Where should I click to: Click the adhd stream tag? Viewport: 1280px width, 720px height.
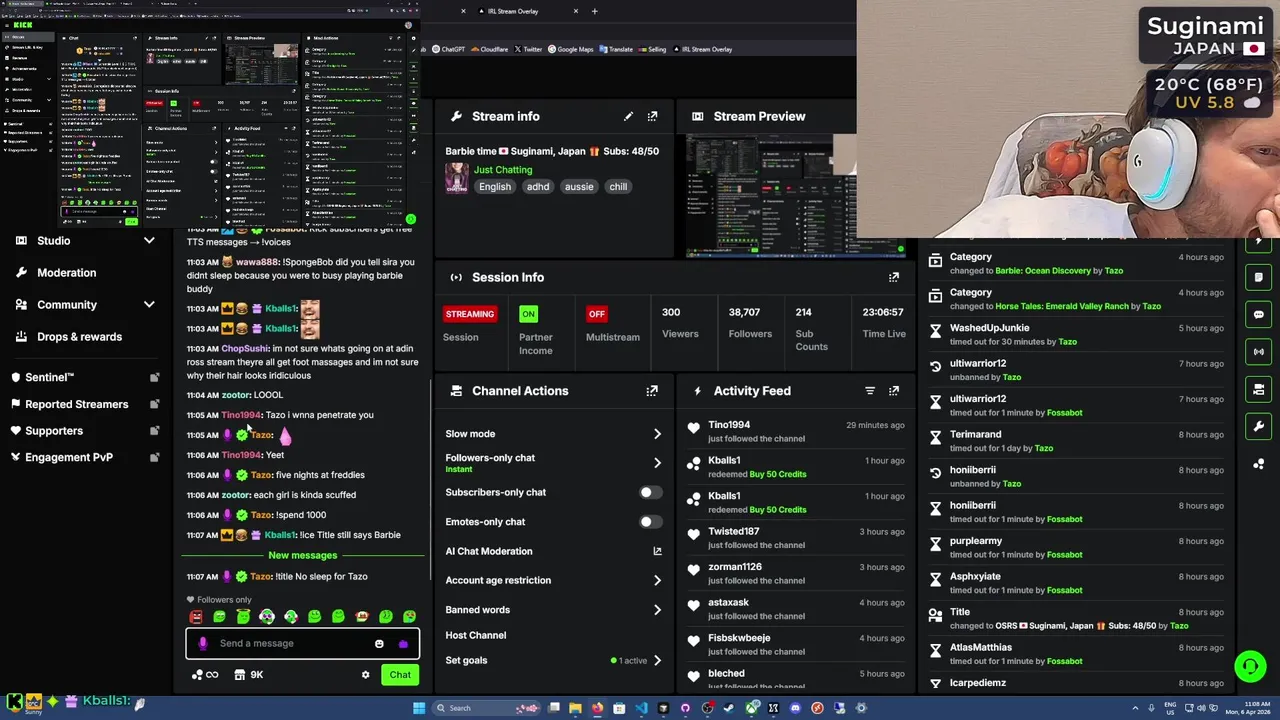pyautogui.click(x=538, y=187)
